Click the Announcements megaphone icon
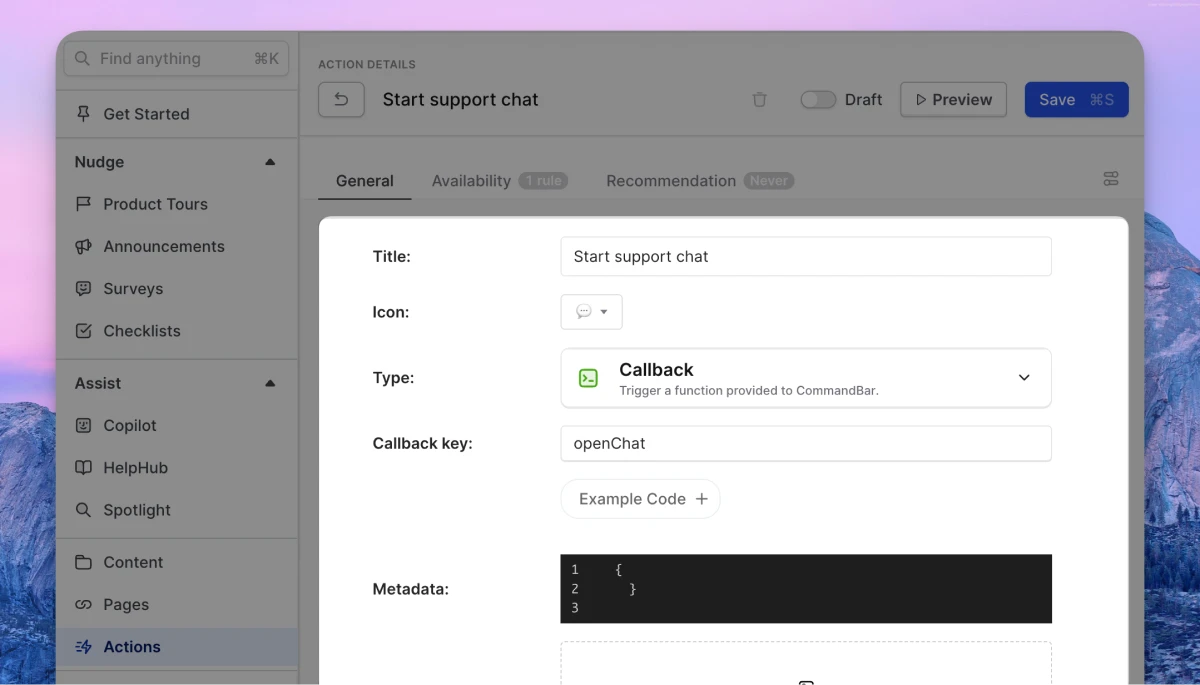Screen dimensions: 1200x685 coord(84,246)
